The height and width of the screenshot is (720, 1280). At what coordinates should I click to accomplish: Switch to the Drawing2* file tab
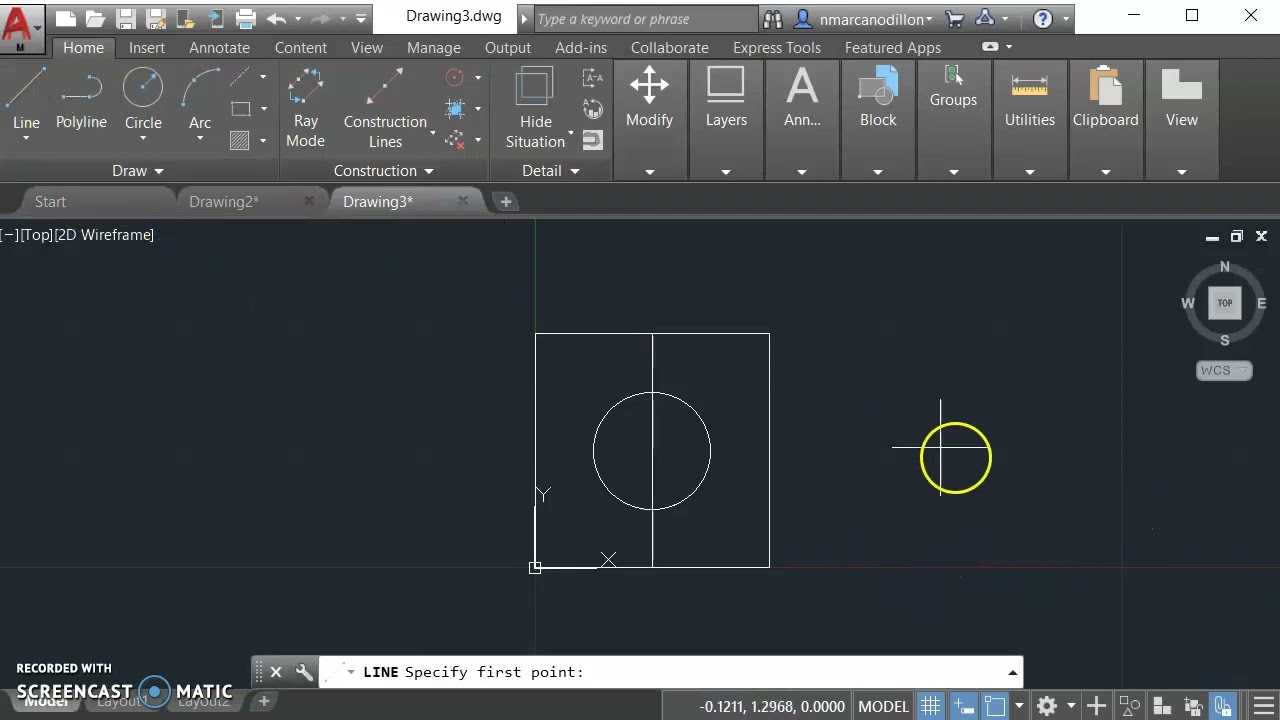click(x=224, y=201)
